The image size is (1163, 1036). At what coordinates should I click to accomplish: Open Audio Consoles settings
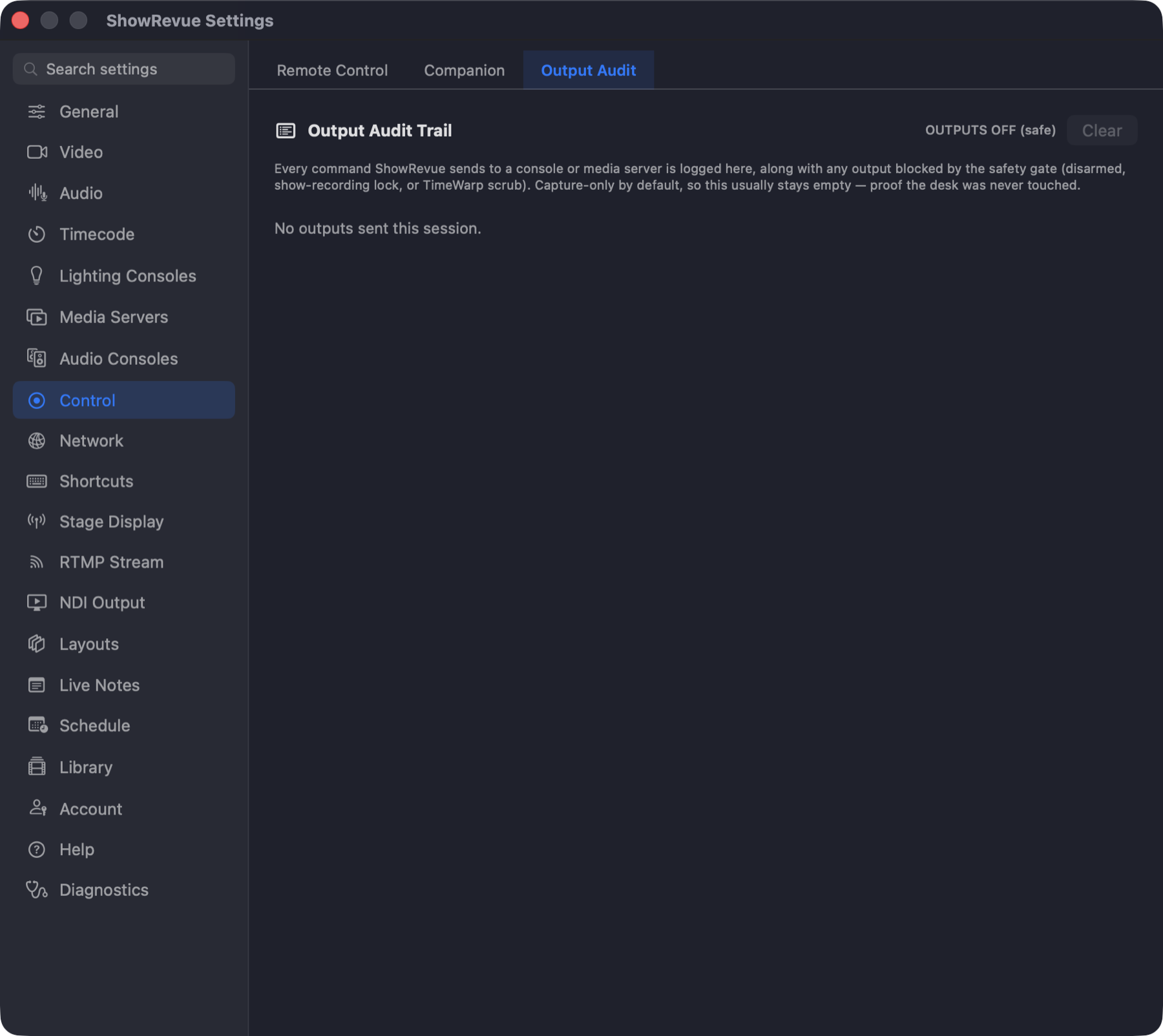[x=123, y=358]
